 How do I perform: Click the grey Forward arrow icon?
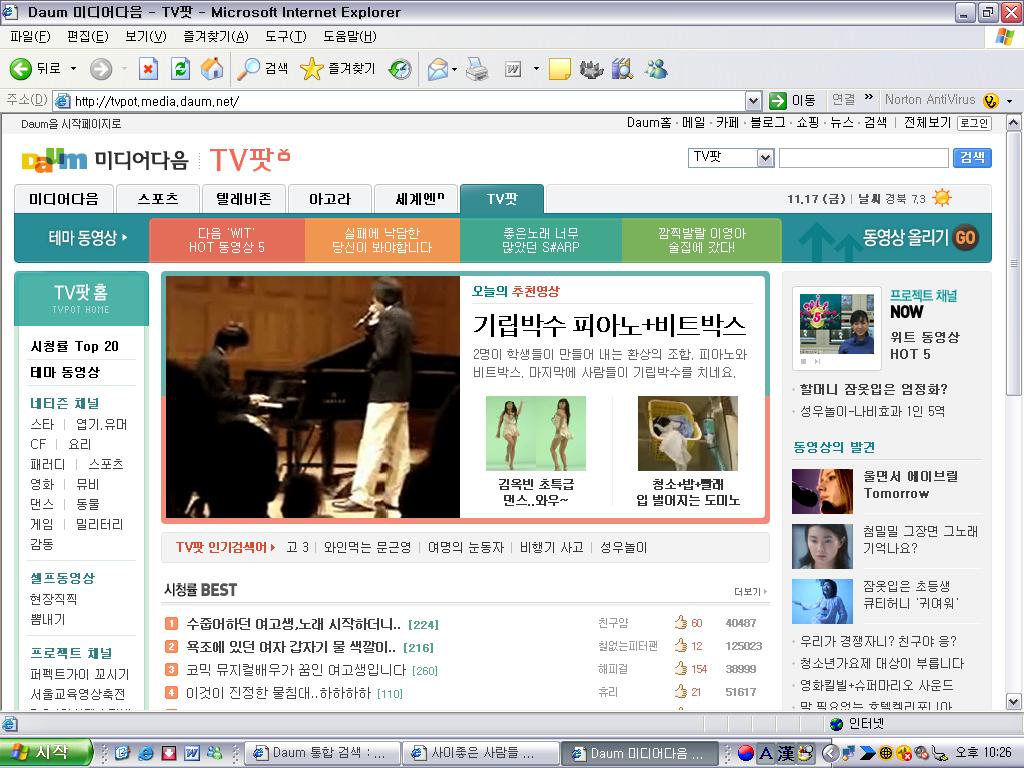tap(101, 69)
